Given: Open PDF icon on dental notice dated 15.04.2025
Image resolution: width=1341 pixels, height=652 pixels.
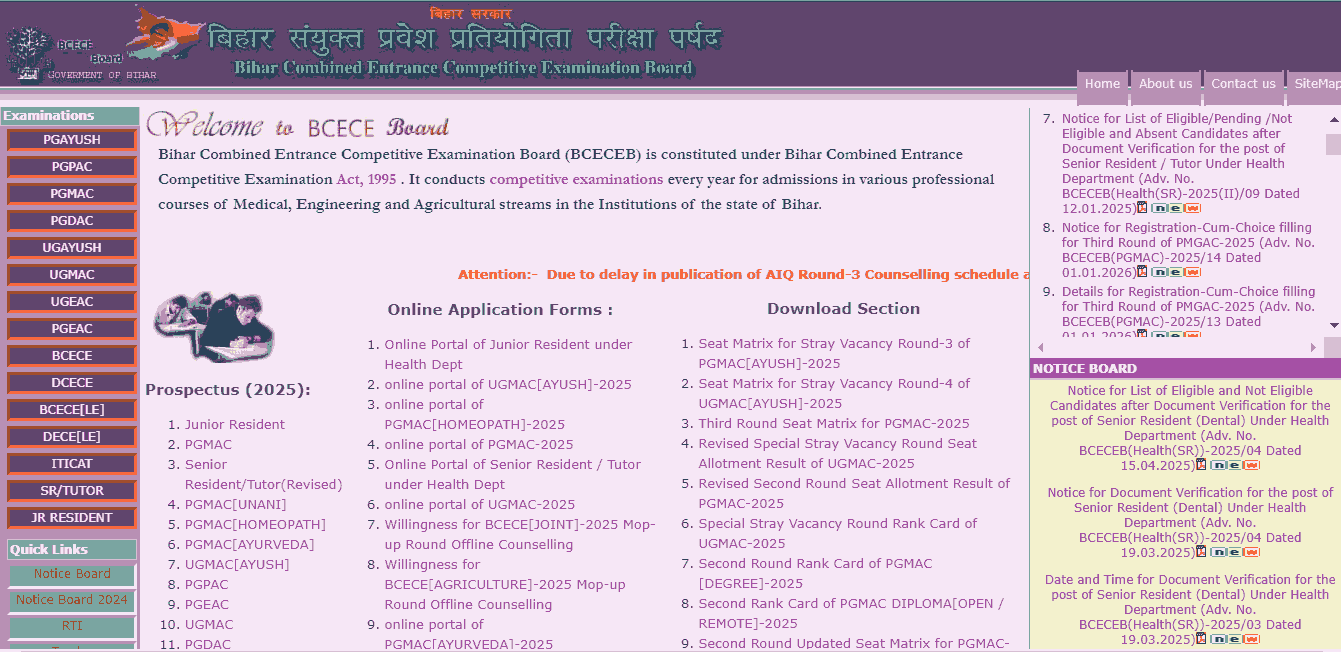Looking at the screenshot, I should point(1201,465).
